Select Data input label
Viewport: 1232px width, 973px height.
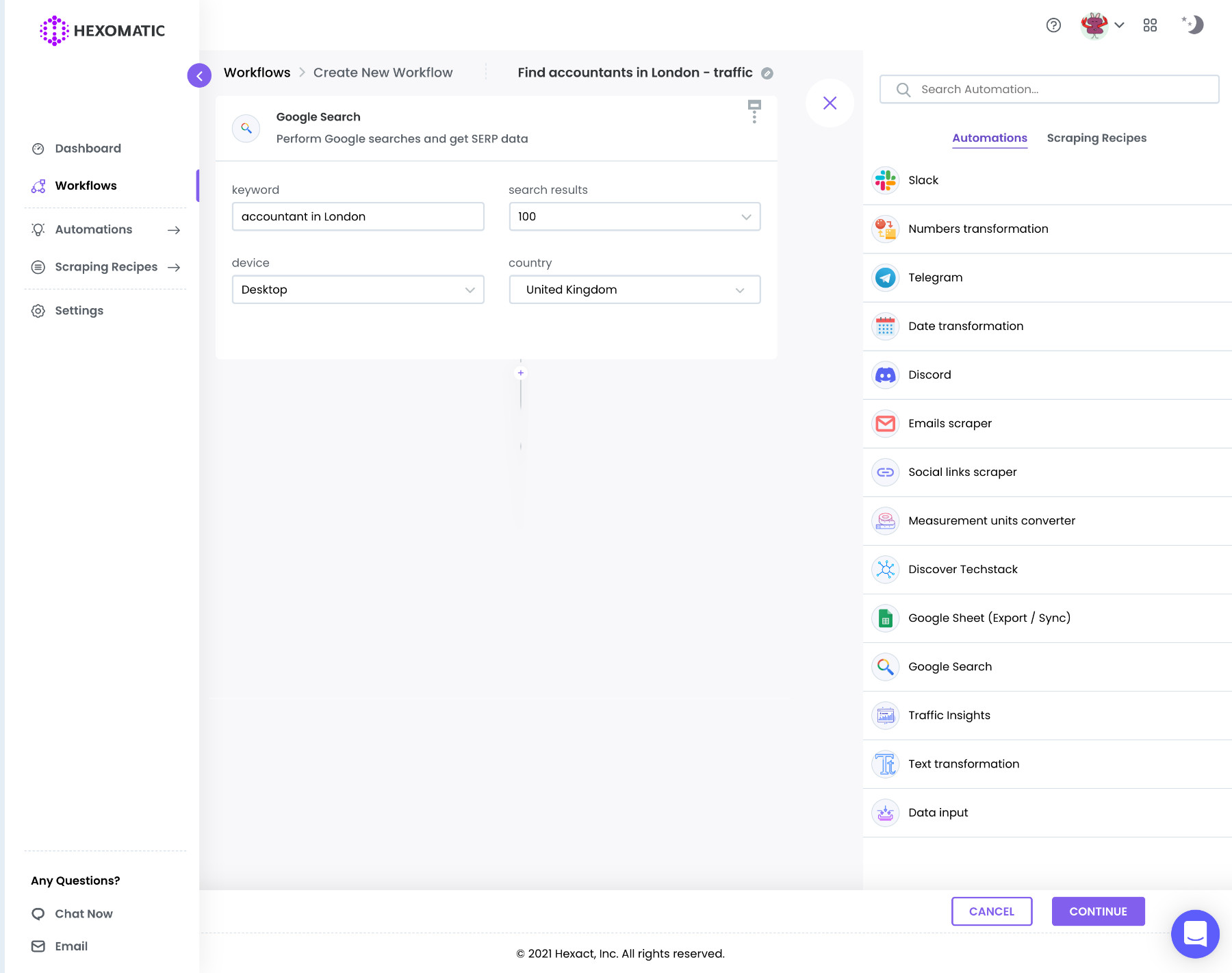click(938, 812)
